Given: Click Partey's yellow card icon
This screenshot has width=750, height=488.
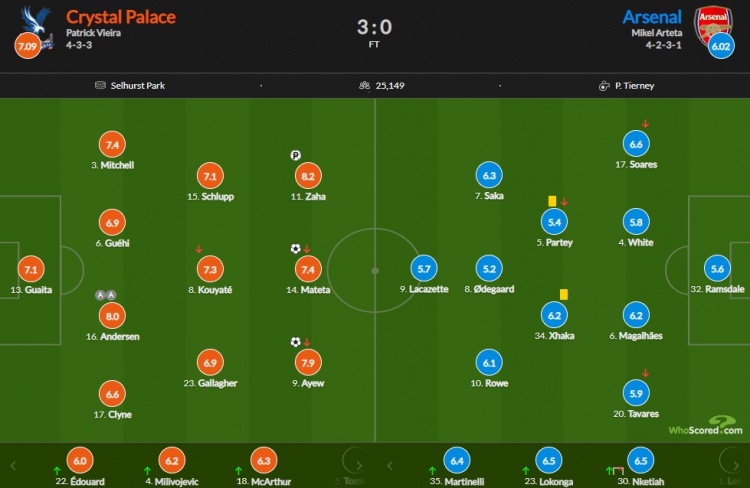Looking at the screenshot, I should point(552,201).
